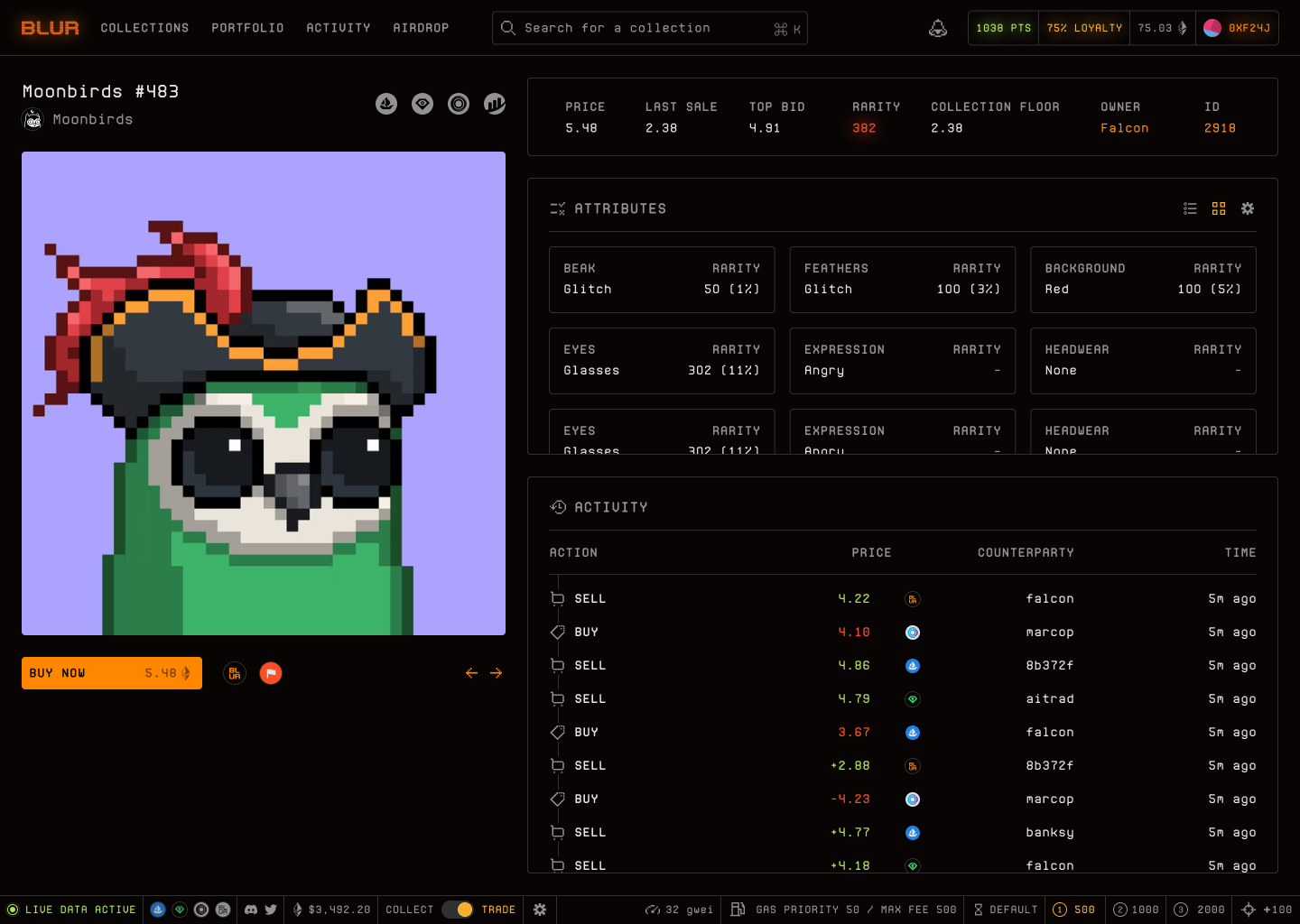Open Discord icon in status bar

coord(251,910)
